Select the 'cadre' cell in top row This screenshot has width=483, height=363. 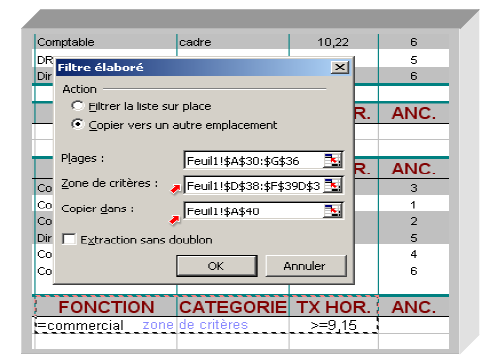(x=233, y=42)
